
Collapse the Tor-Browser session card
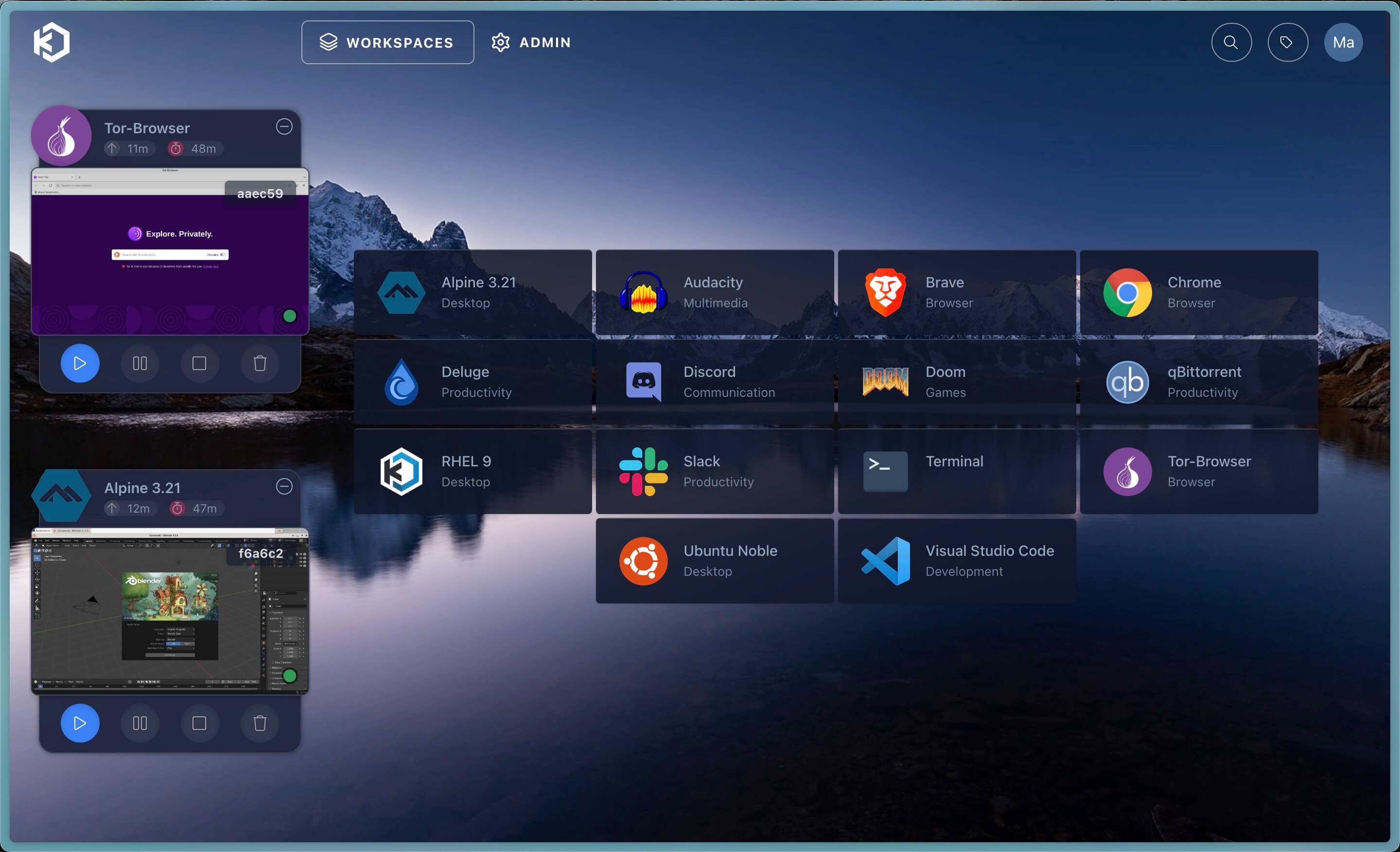click(x=284, y=126)
